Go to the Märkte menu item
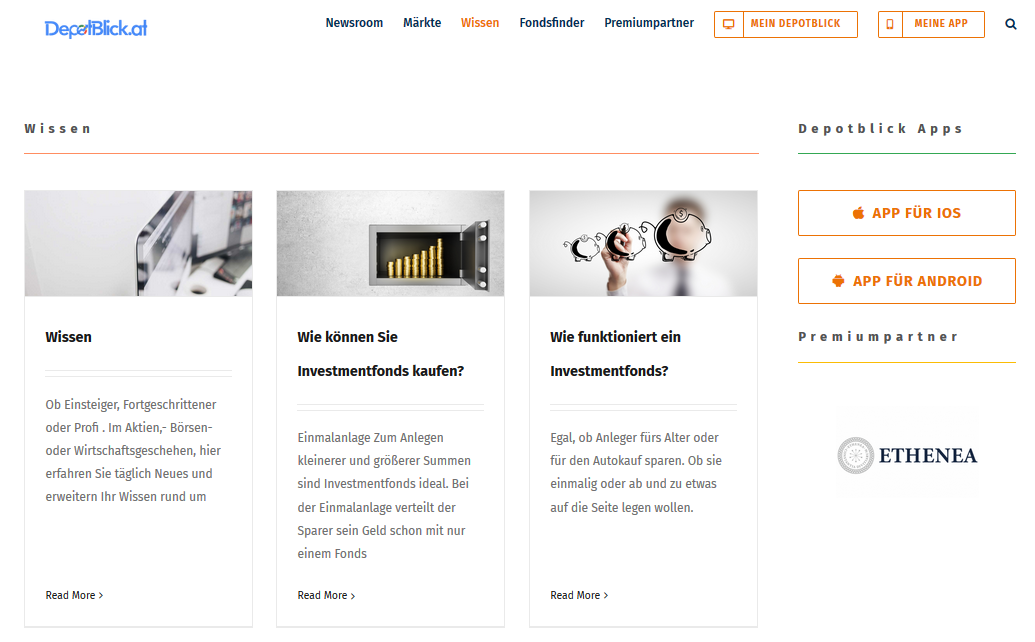1035x642 pixels. pos(422,23)
